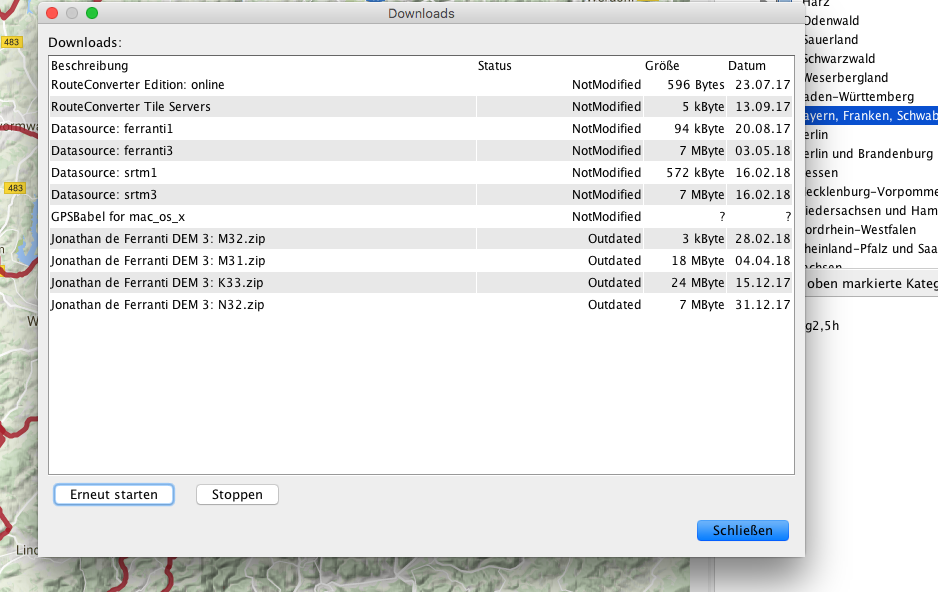Select the RouteConverter Edition: online row
The height and width of the screenshot is (592, 938).
point(138,85)
